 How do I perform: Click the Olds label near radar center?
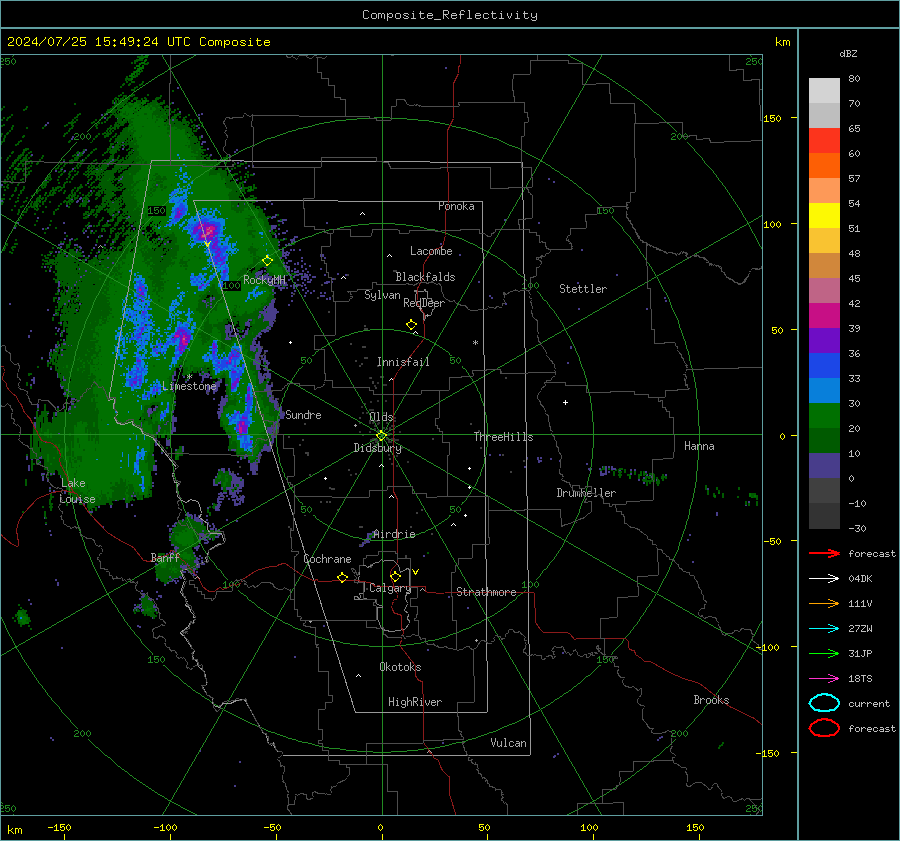tap(381, 417)
